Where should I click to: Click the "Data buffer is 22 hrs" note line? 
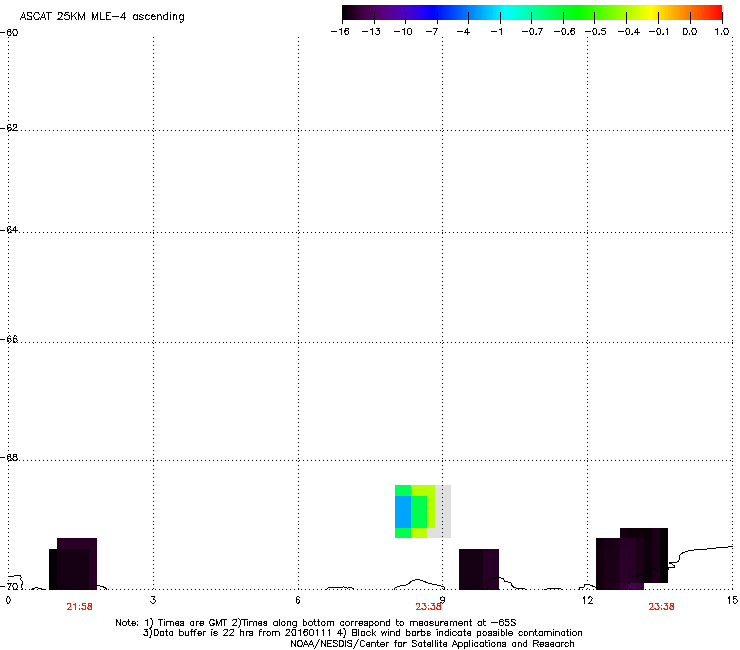[362, 633]
